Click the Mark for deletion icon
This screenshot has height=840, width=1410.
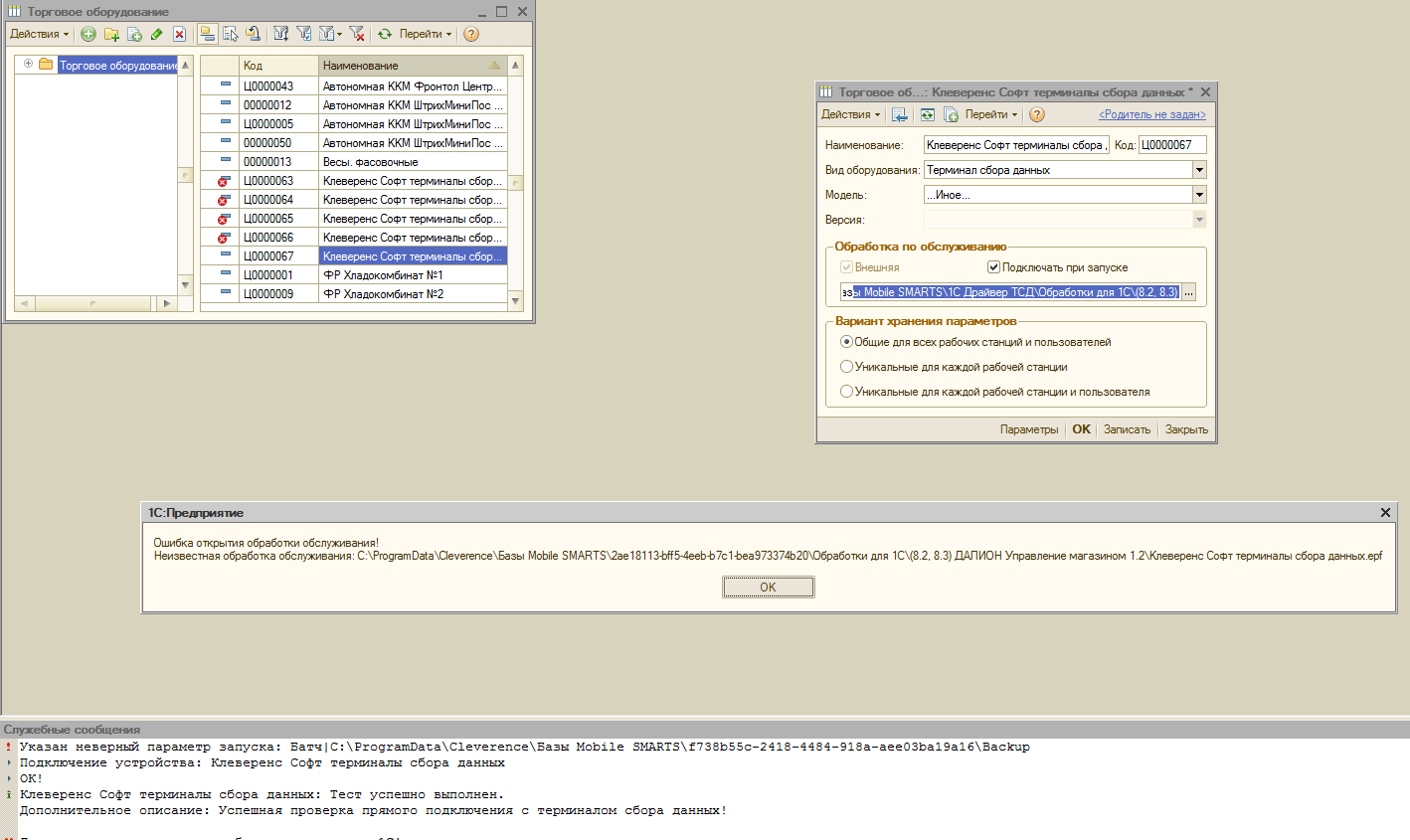(x=179, y=34)
